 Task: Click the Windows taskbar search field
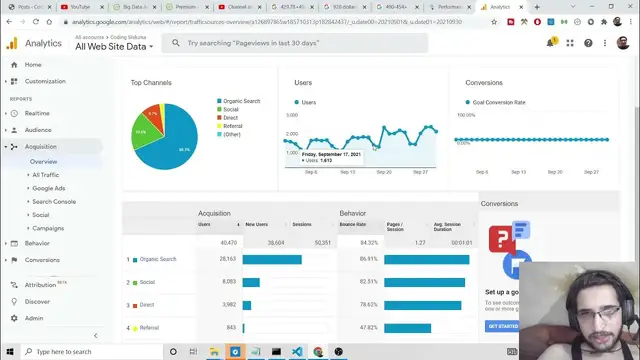93,351
